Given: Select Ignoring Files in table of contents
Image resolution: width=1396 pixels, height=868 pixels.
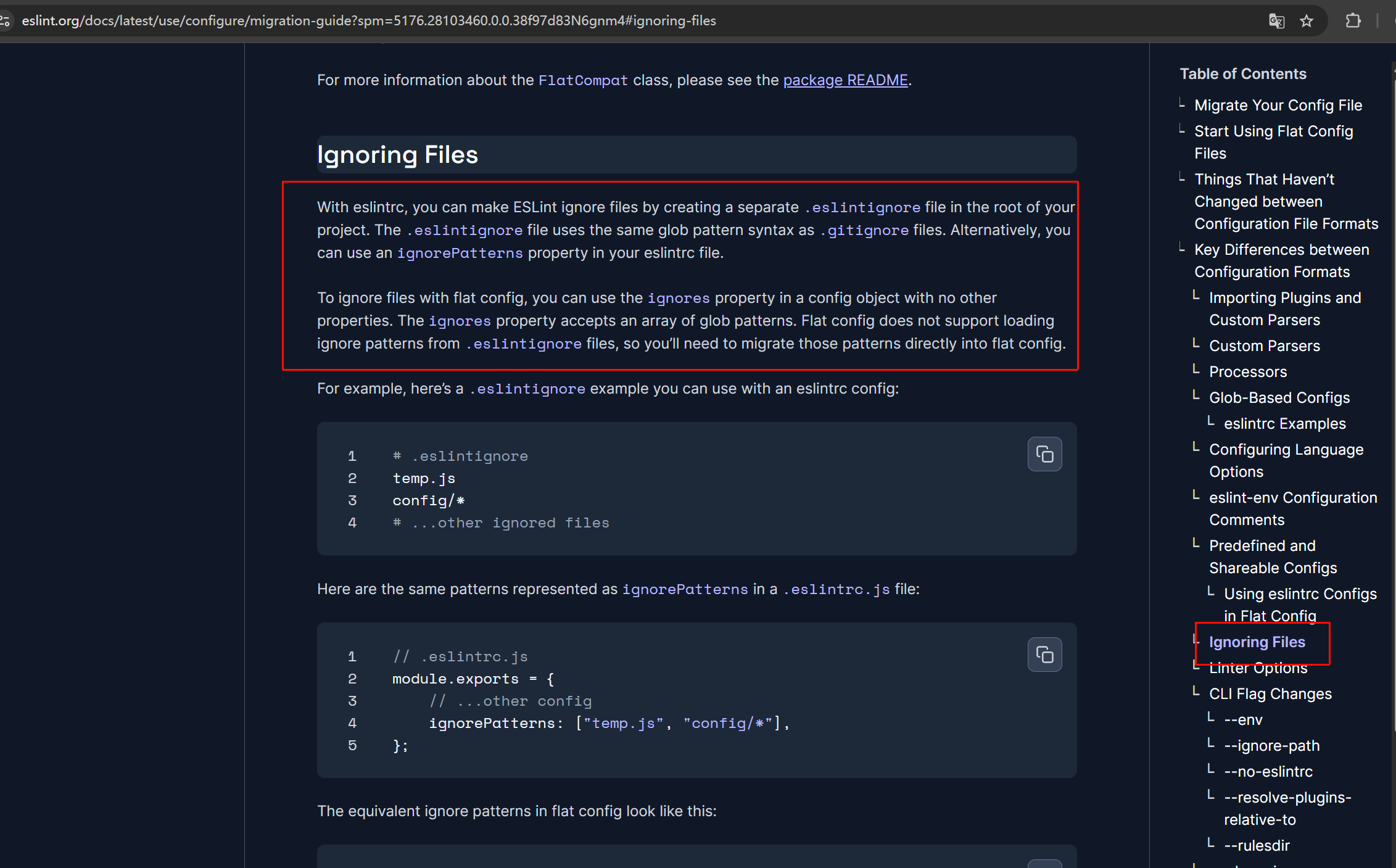Looking at the screenshot, I should coord(1257,642).
